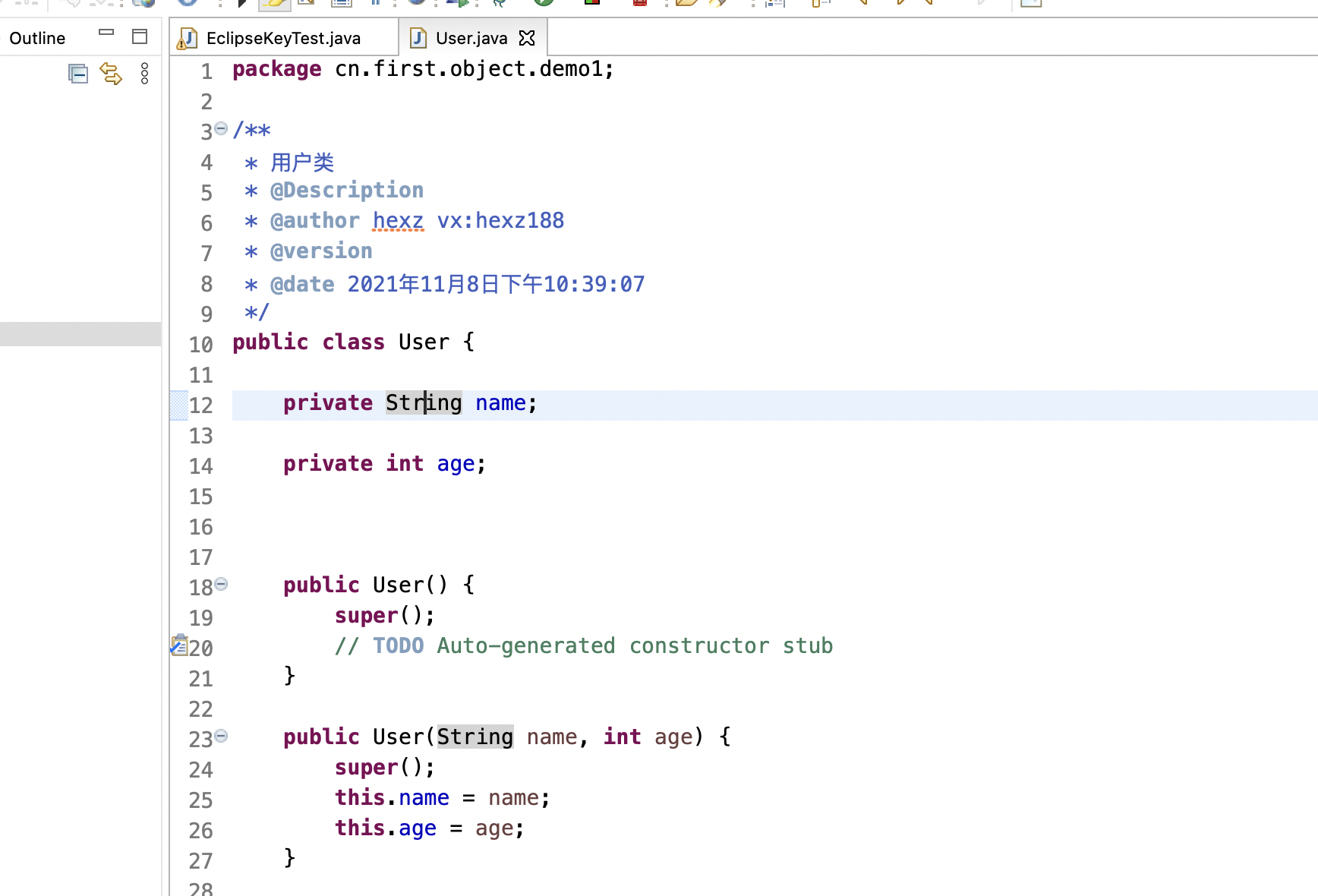Close the User.java tab
1318x896 pixels.
click(527, 38)
